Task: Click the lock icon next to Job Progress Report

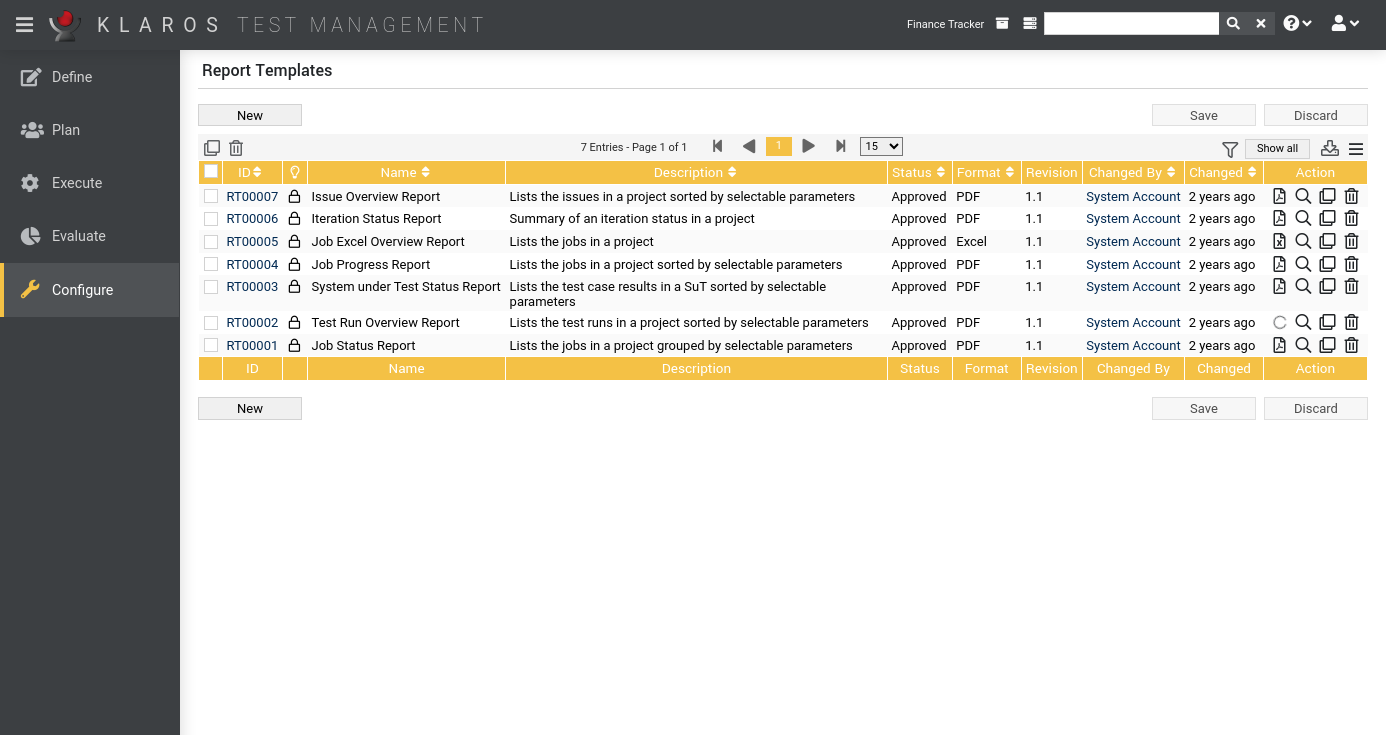Action: coord(293,264)
